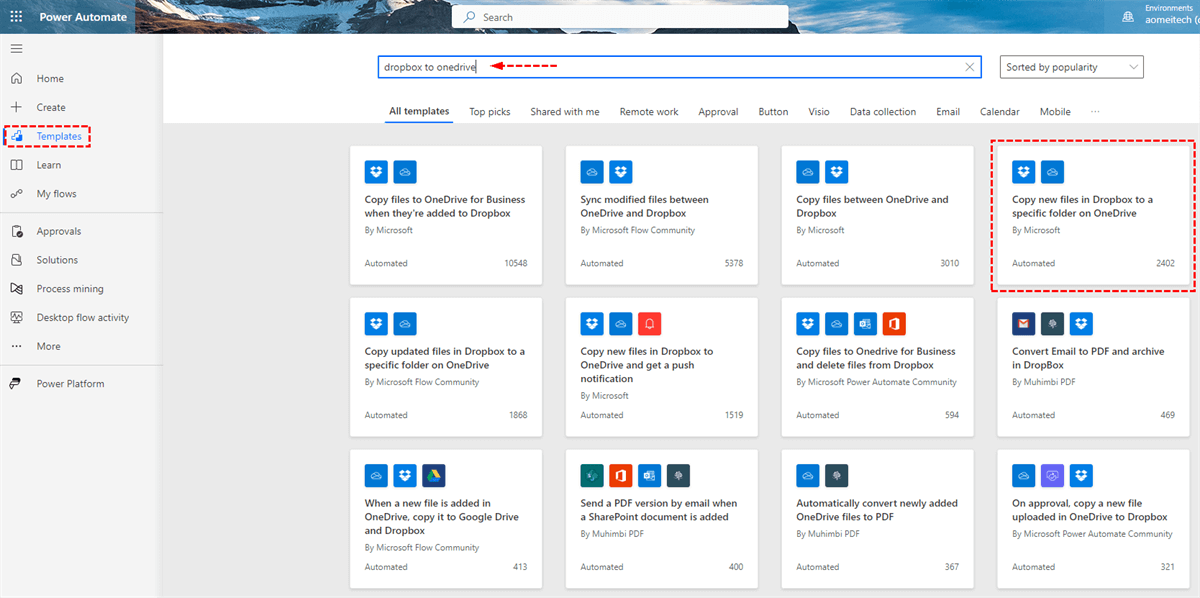Show more tabs via ellipsis

click(x=1095, y=112)
